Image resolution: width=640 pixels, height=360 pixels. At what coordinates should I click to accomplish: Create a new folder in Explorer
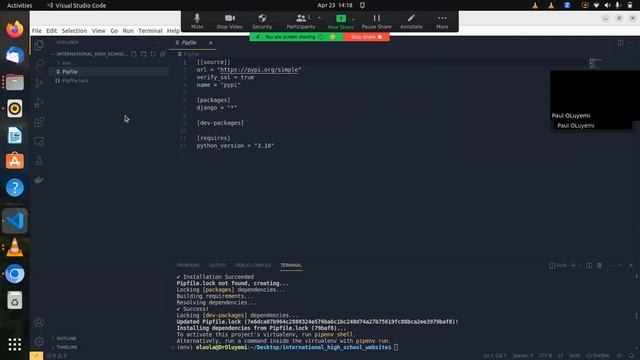point(143,54)
